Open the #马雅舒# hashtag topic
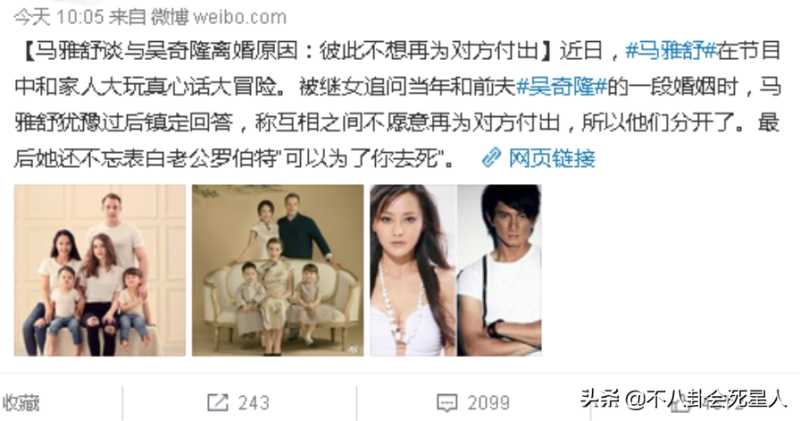800x421 pixels. coord(671,51)
